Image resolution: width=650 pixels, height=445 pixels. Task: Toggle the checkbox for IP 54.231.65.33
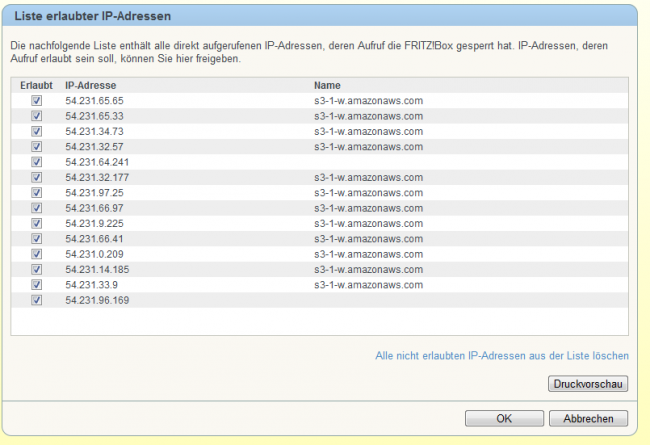[36, 116]
